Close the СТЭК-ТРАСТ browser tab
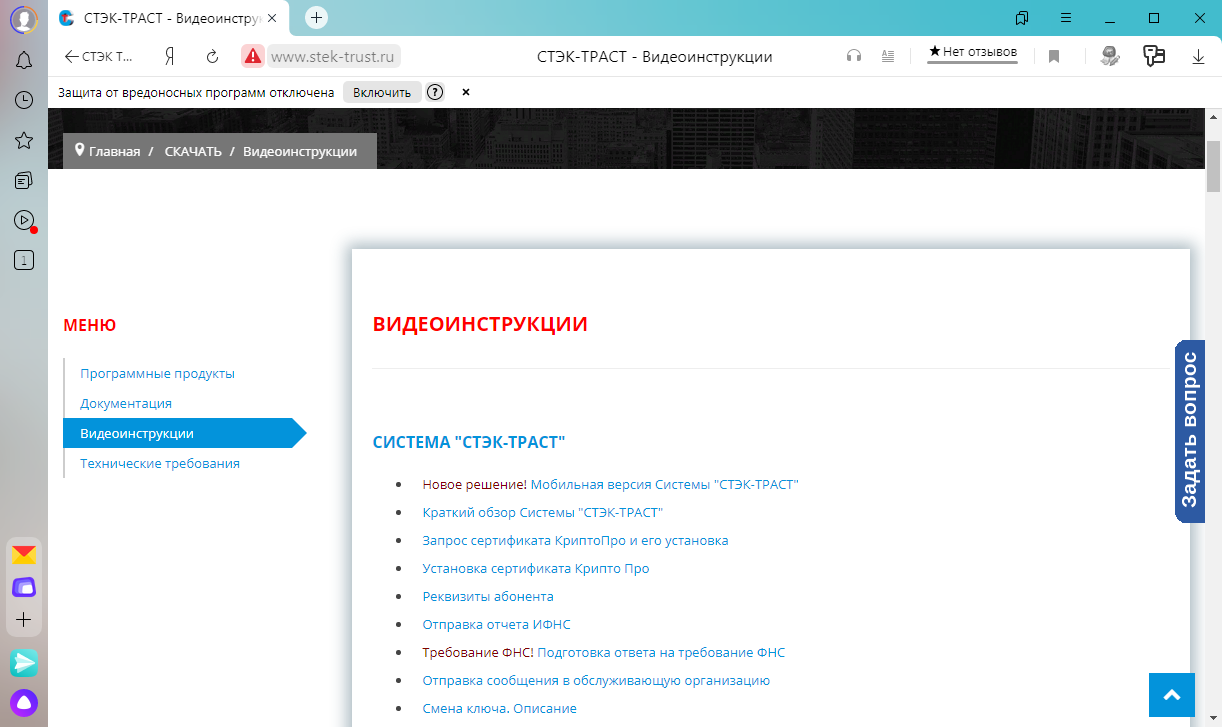1222x727 pixels. click(273, 18)
